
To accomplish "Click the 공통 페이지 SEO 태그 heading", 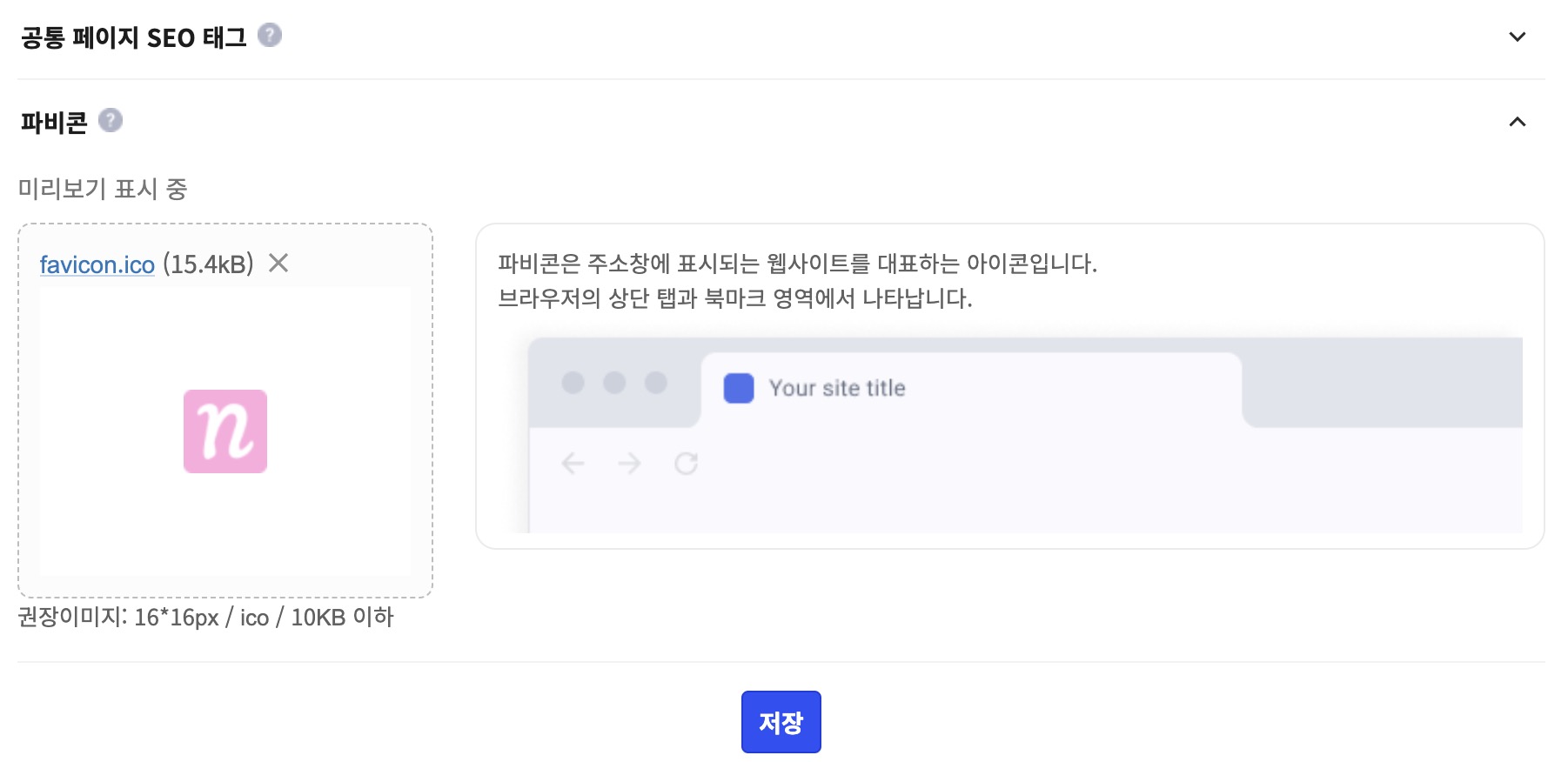I will tap(134, 37).
